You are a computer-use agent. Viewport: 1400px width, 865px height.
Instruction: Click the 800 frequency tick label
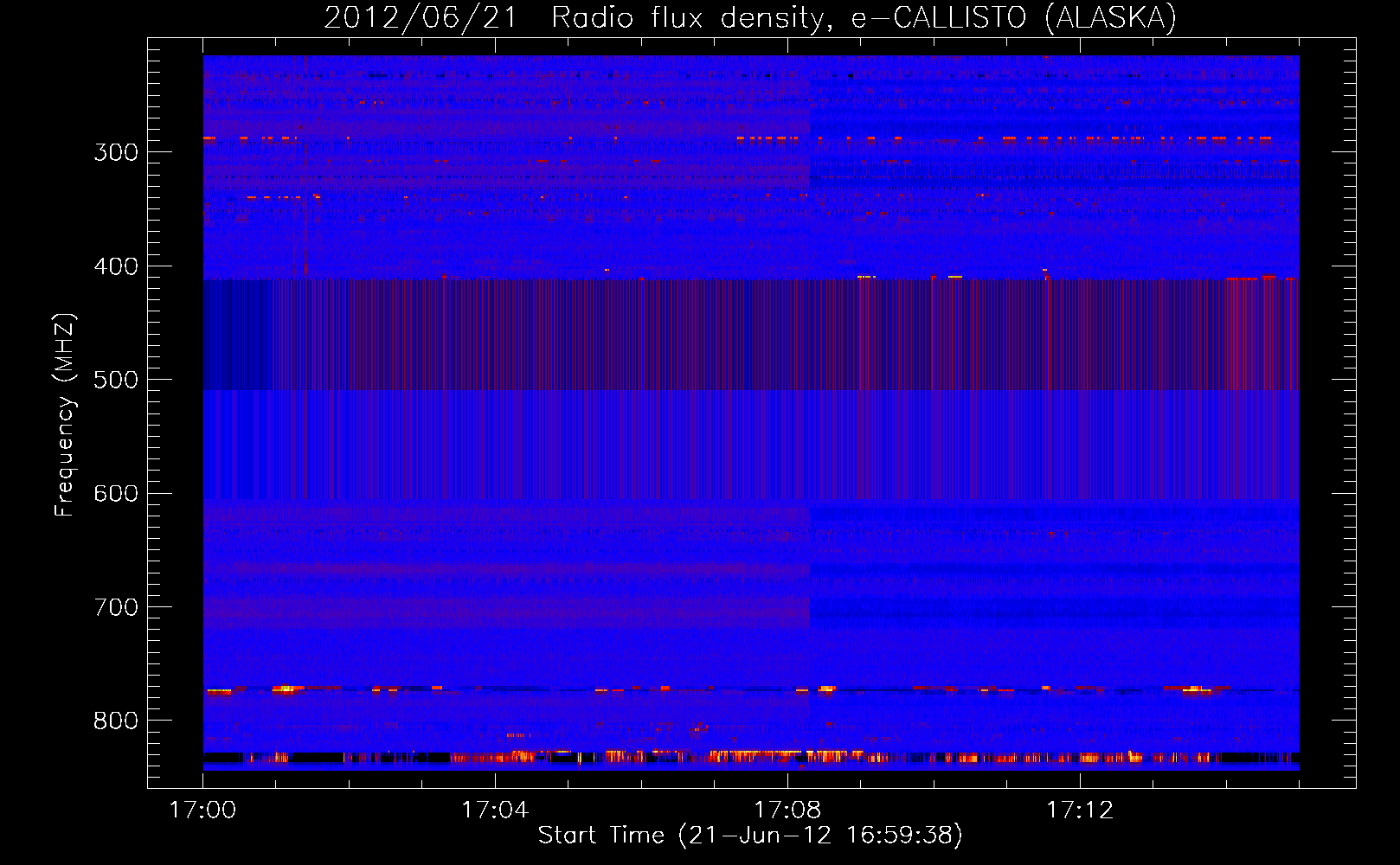116,721
